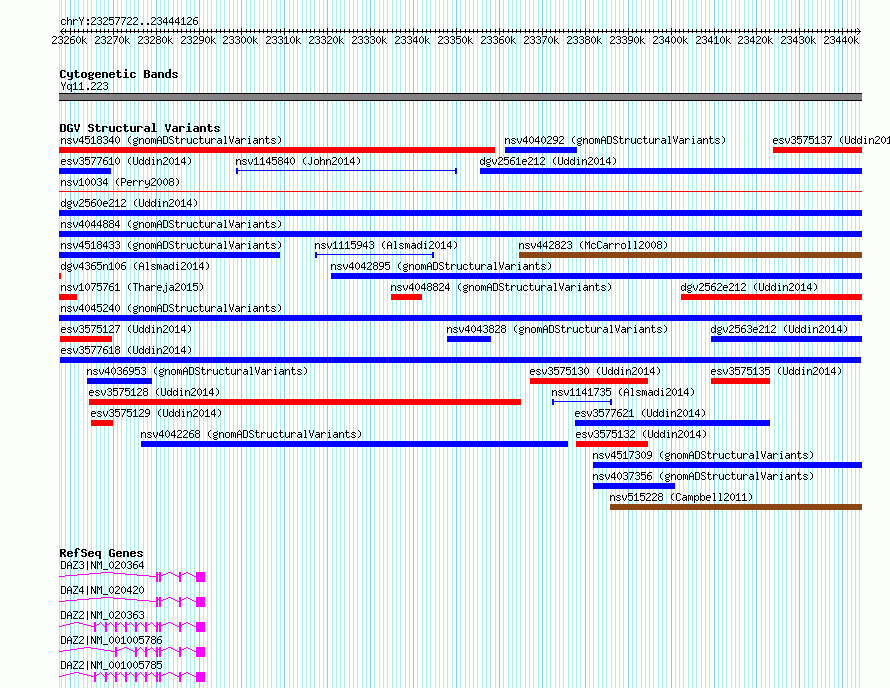This screenshot has width=890, height=688.
Task: Click the DAZ3 gene exon structure glyph
Action: (132, 577)
